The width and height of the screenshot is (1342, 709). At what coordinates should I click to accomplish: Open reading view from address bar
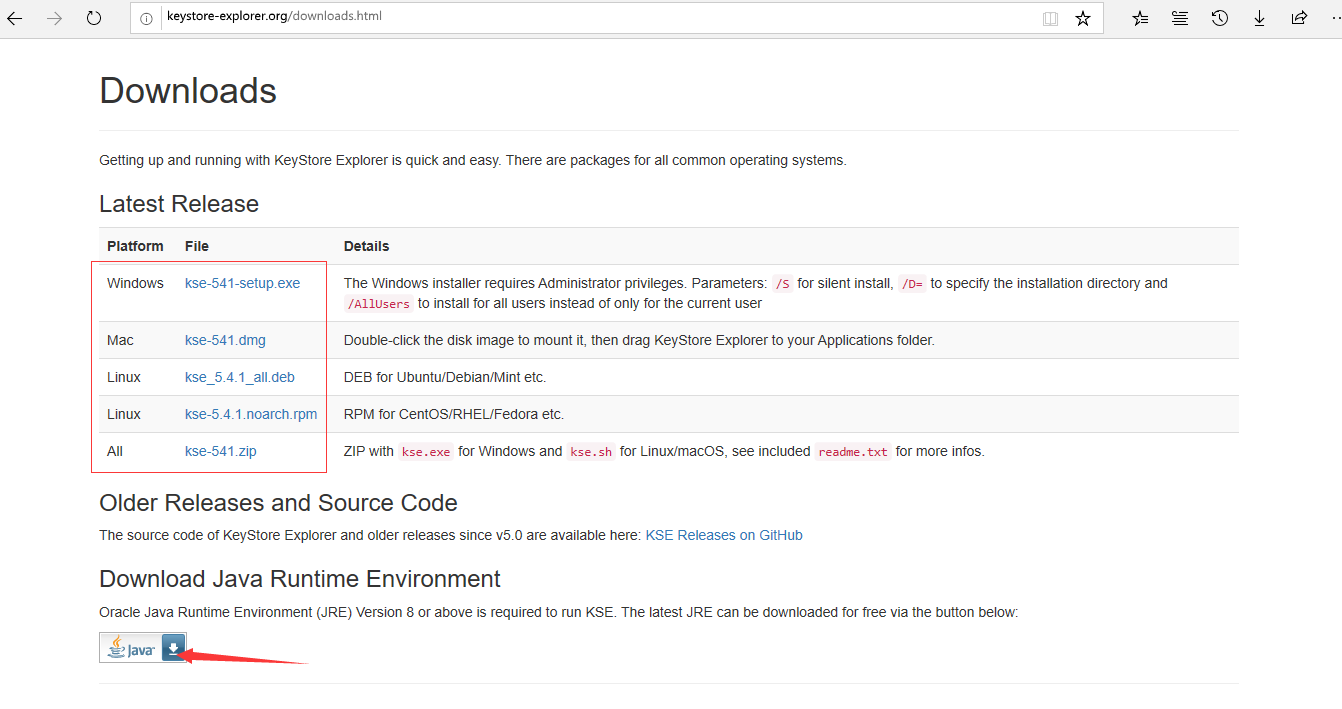coord(1050,18)
